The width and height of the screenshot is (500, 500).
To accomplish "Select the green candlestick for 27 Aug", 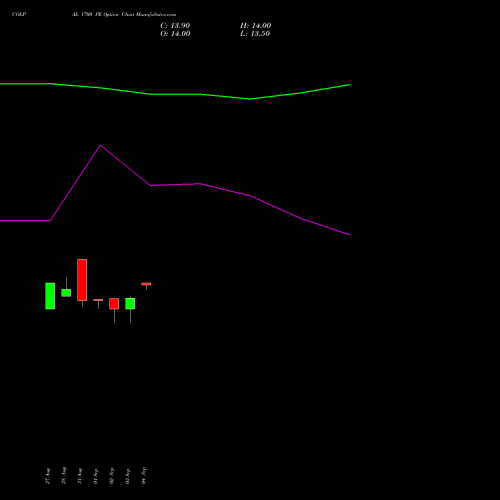I will [x=50, y=296].
